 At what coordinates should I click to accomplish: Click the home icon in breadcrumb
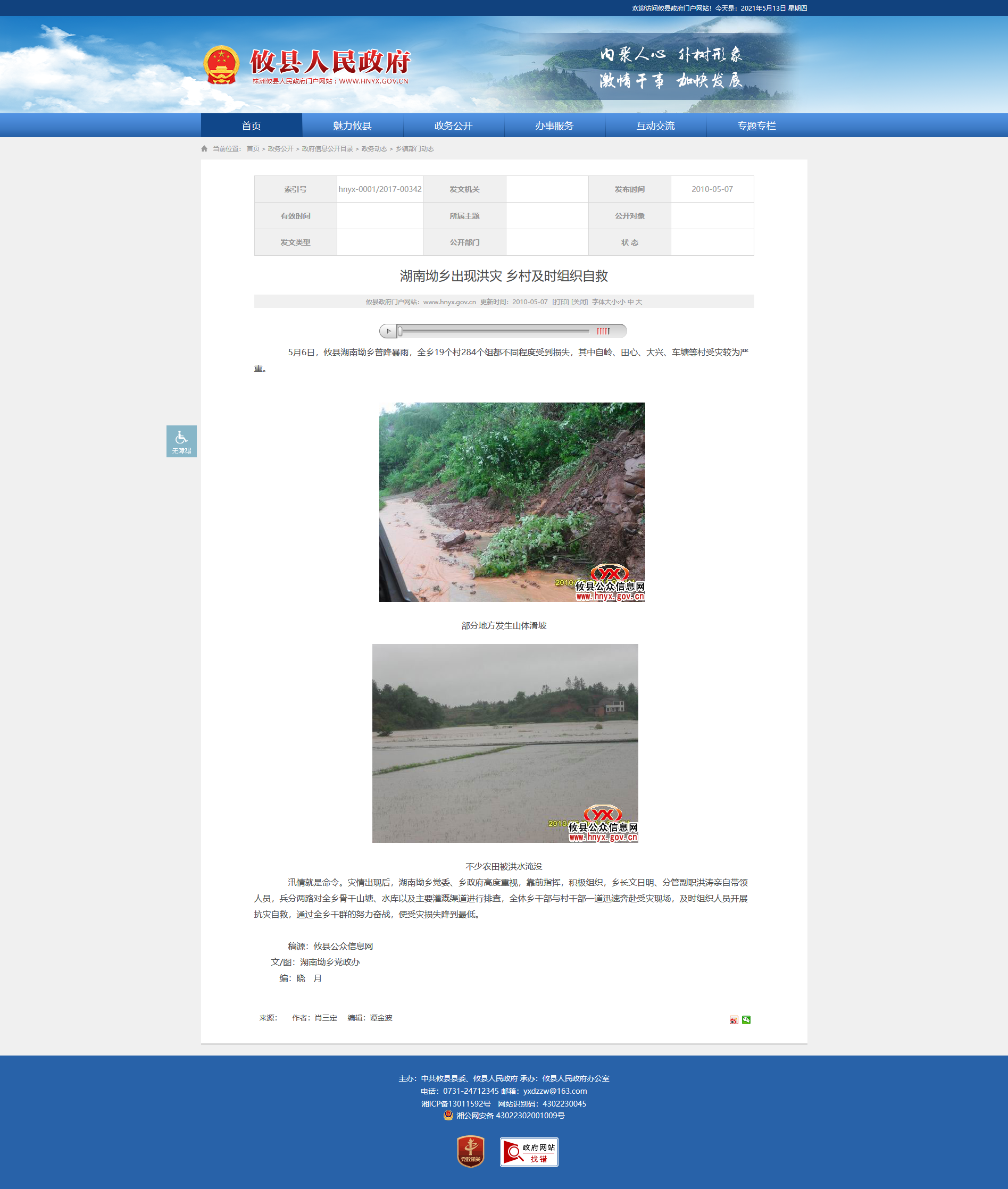coord(205,148)
